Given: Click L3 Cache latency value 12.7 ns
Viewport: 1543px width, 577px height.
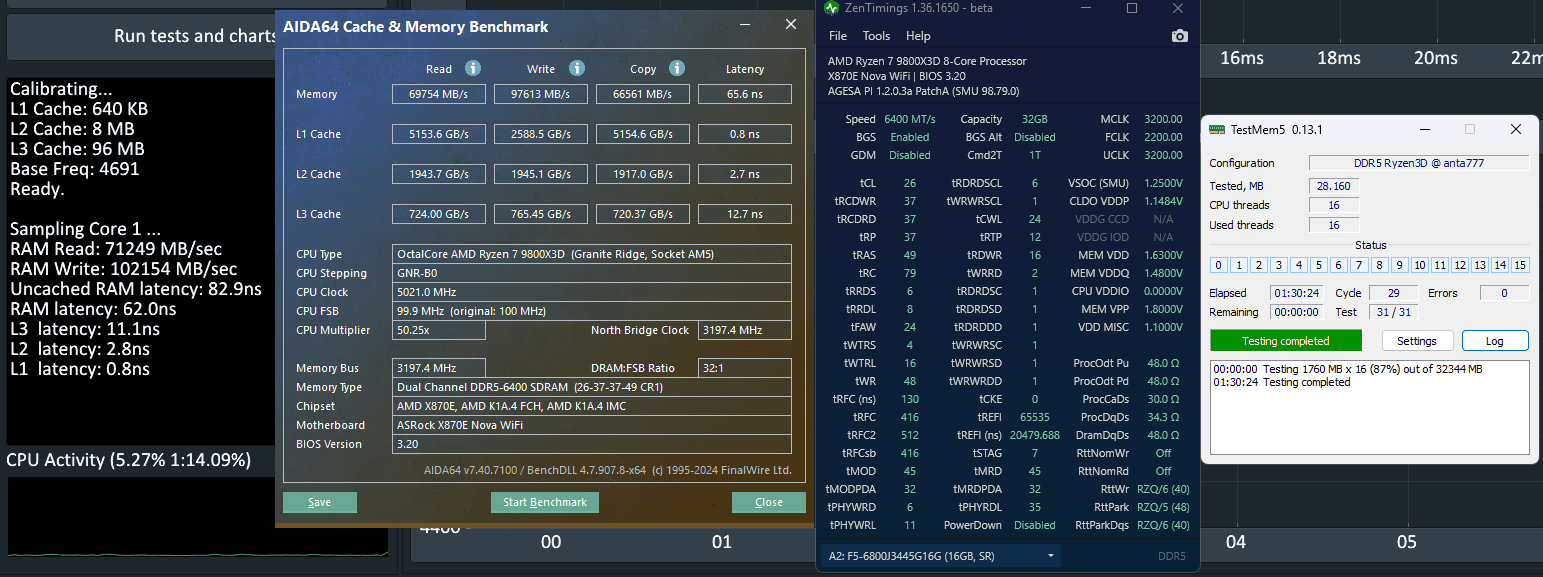Looking at the screenshot, I should tap(745, 214).
